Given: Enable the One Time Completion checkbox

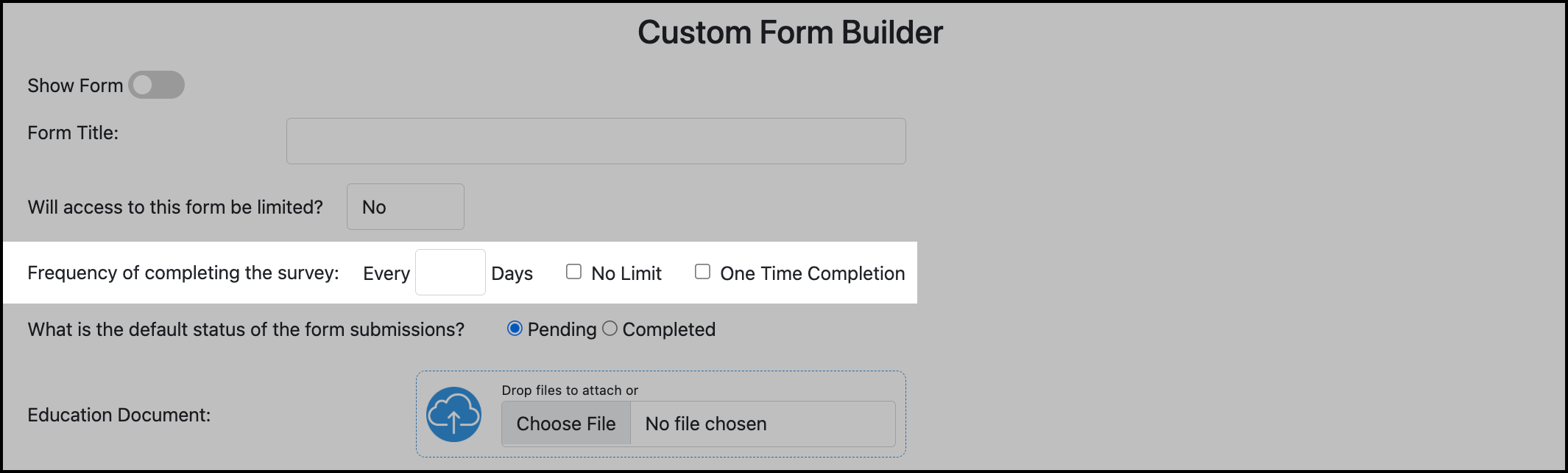Looking at the screenshot, I should point(703,272).
